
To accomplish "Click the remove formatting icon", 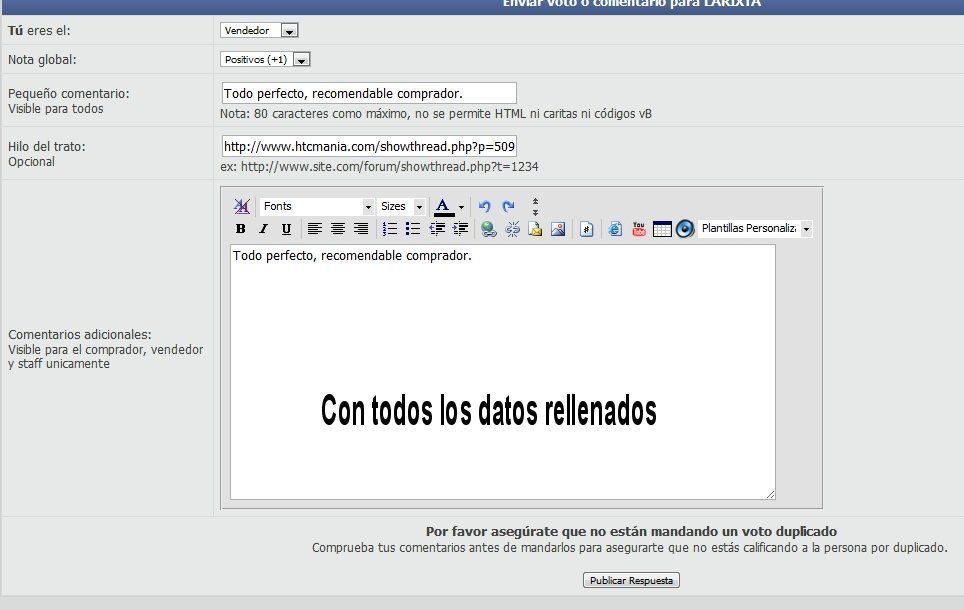I will pyautogui.click(x=241, y=206).
